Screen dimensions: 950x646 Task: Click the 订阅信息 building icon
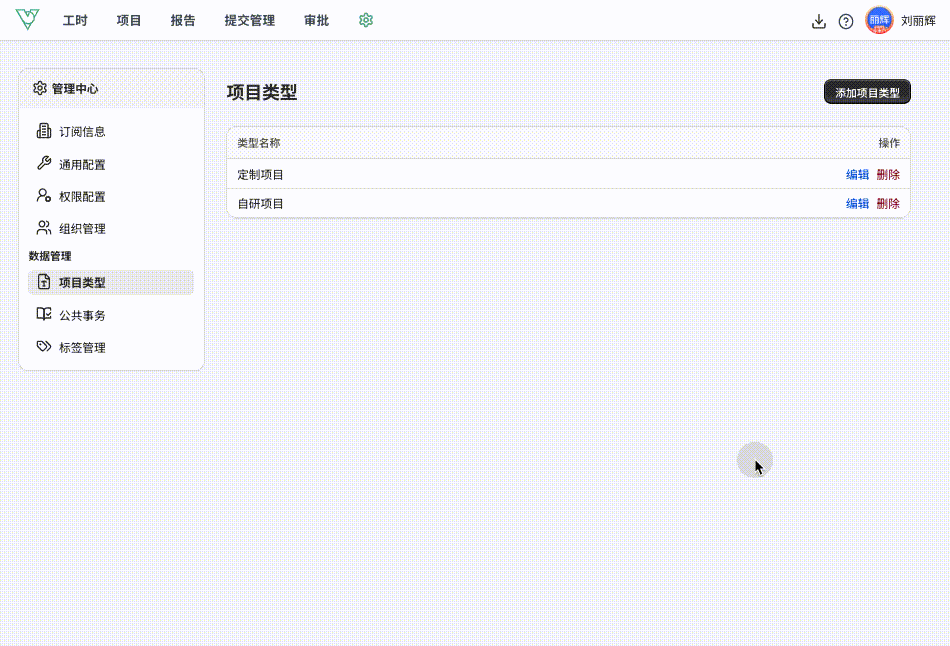[x=44, y=131]
